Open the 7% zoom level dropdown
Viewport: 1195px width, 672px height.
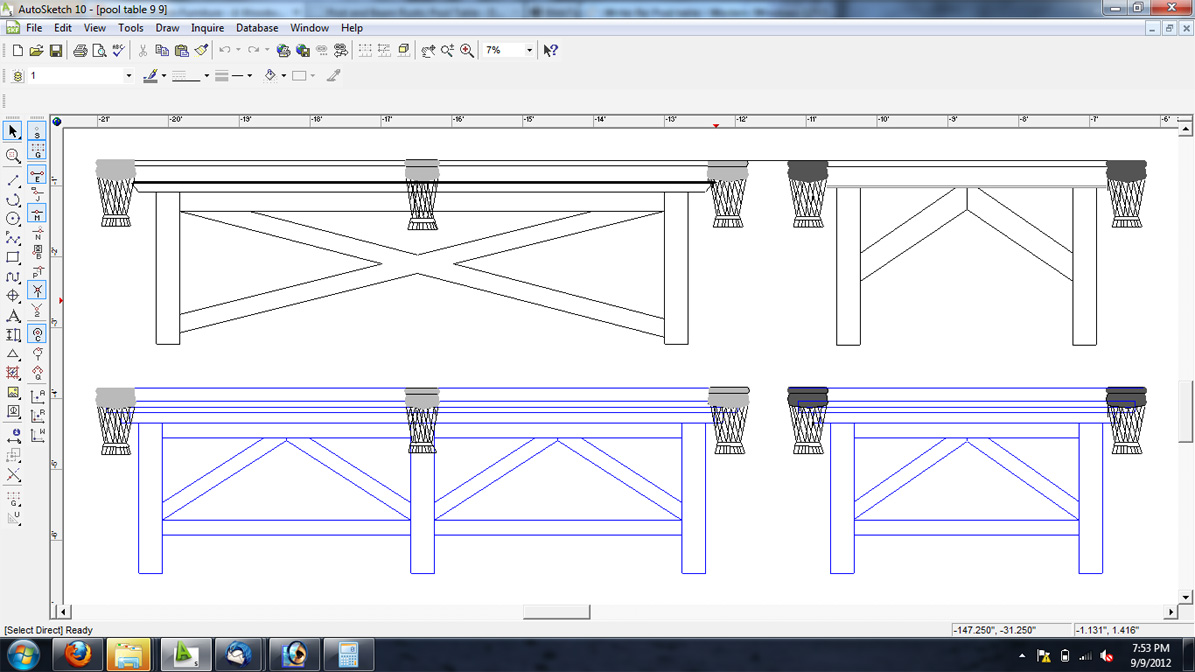coord(529,50)
